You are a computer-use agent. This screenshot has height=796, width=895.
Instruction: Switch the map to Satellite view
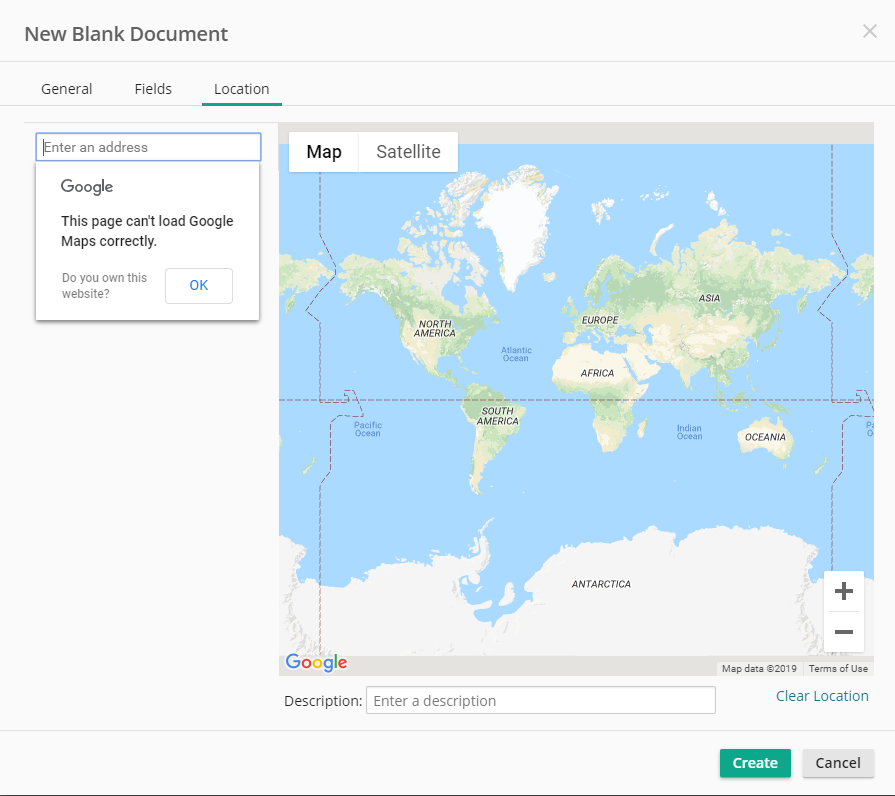[x=408, y=152]
